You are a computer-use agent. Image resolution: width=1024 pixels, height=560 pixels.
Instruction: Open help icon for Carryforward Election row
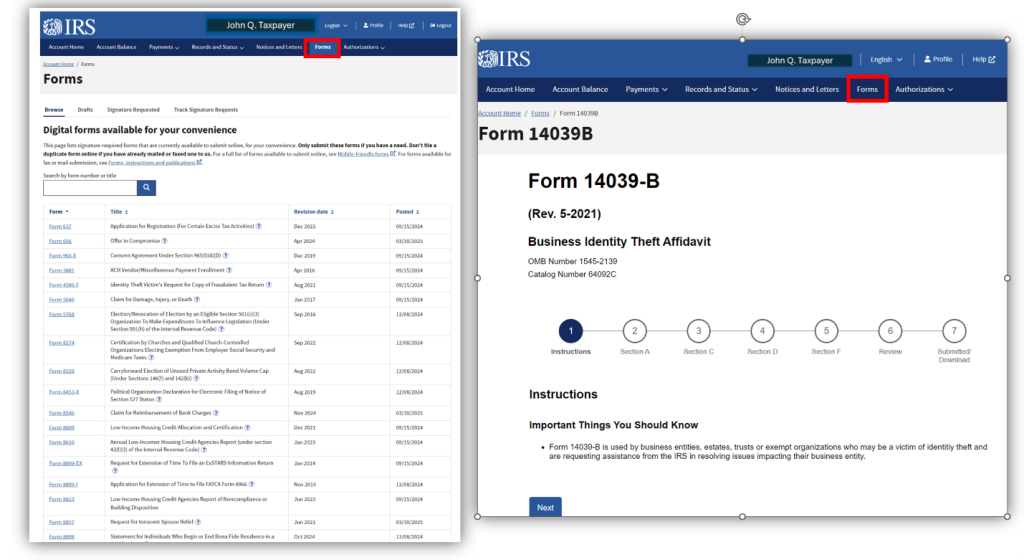click(196, 379)
